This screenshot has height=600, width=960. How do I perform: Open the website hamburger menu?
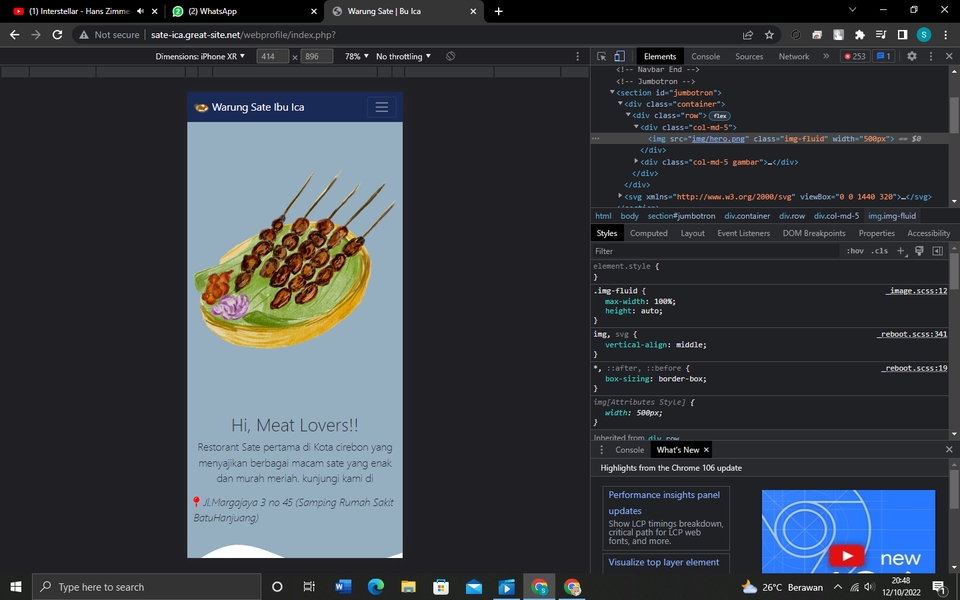coord(381,107)
